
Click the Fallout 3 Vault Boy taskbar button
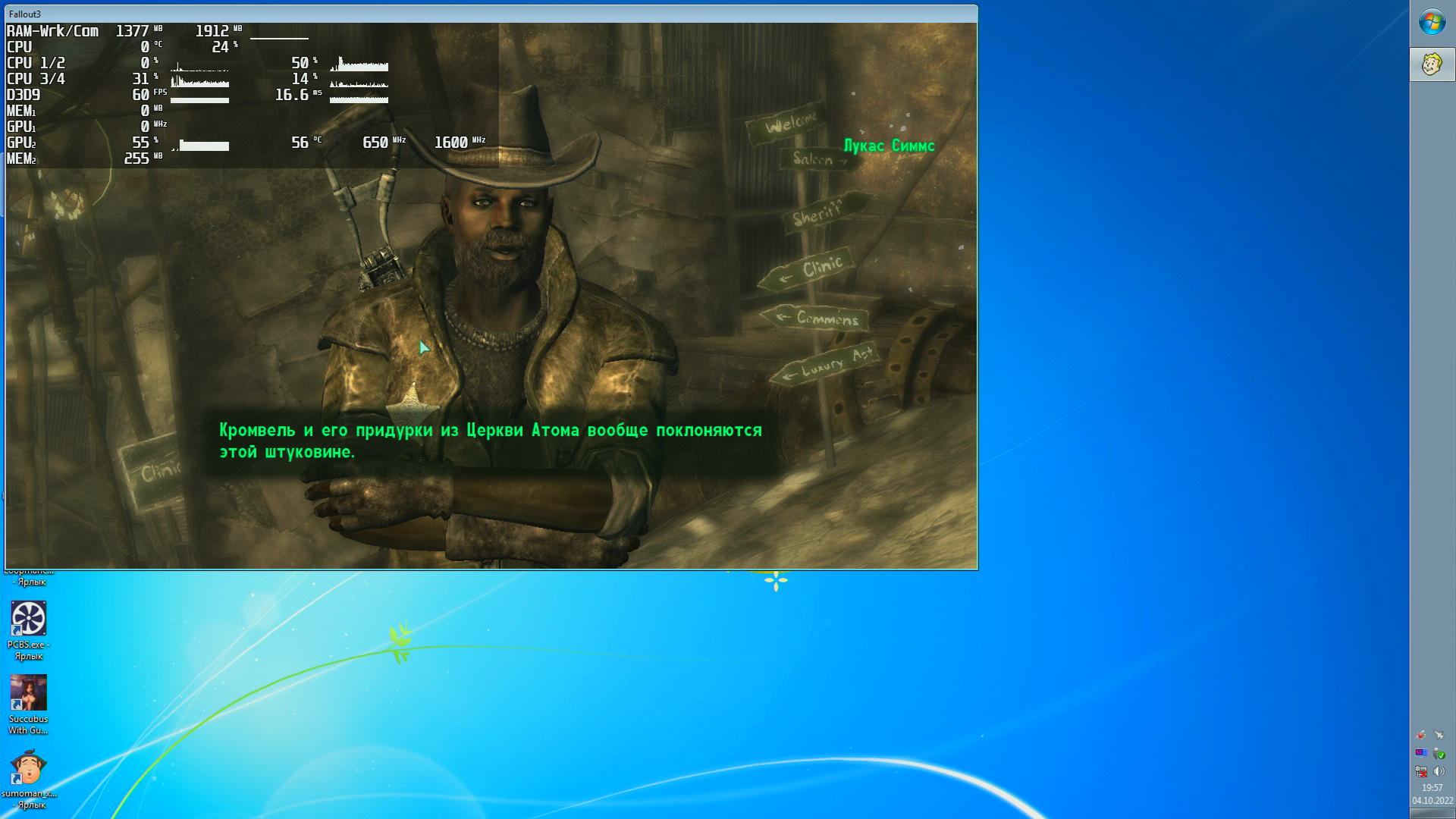1432,64
